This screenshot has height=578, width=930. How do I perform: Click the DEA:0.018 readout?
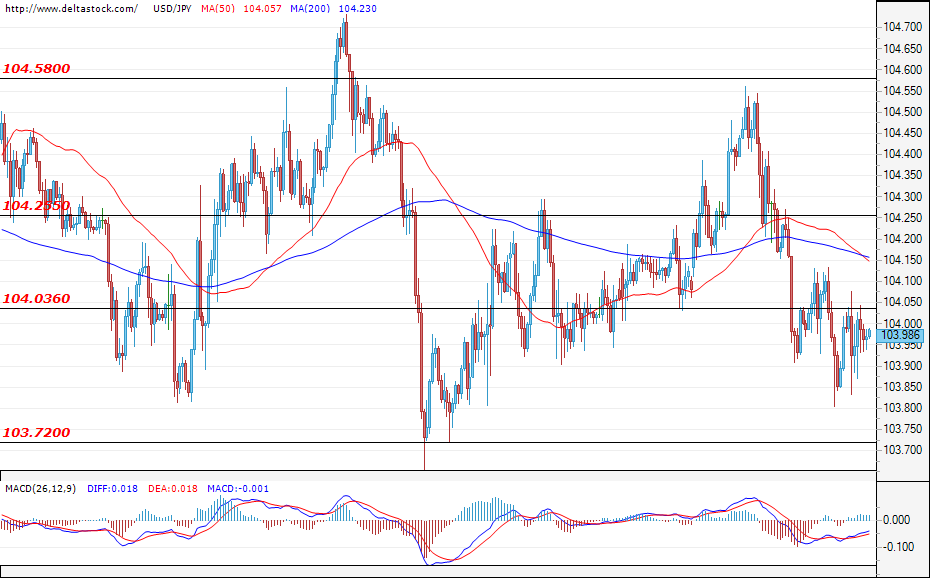pos(172,488)
